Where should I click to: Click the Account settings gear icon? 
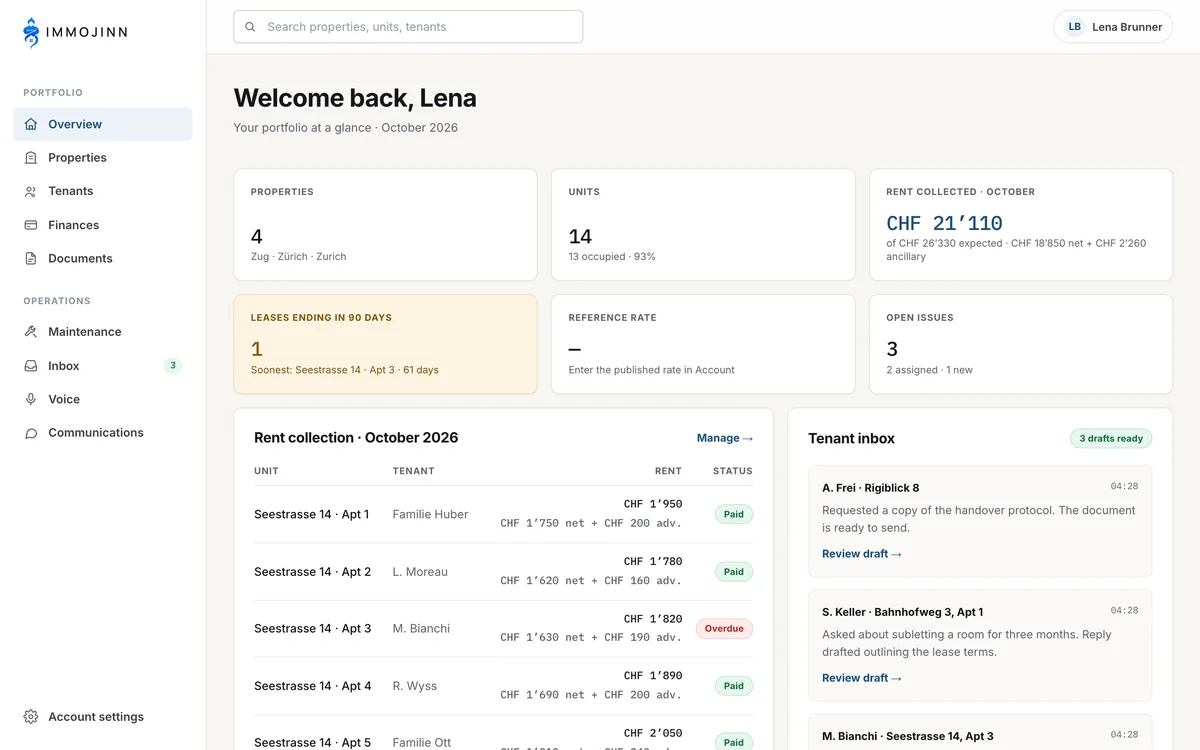tap(31, 717)
